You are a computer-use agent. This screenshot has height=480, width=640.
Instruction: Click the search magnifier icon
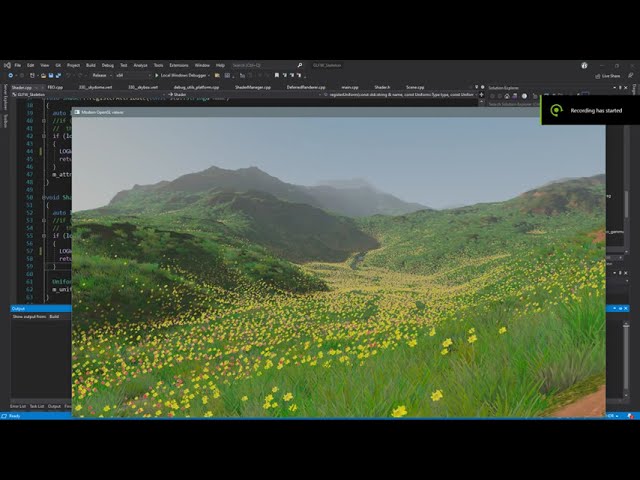coord(300,65)
